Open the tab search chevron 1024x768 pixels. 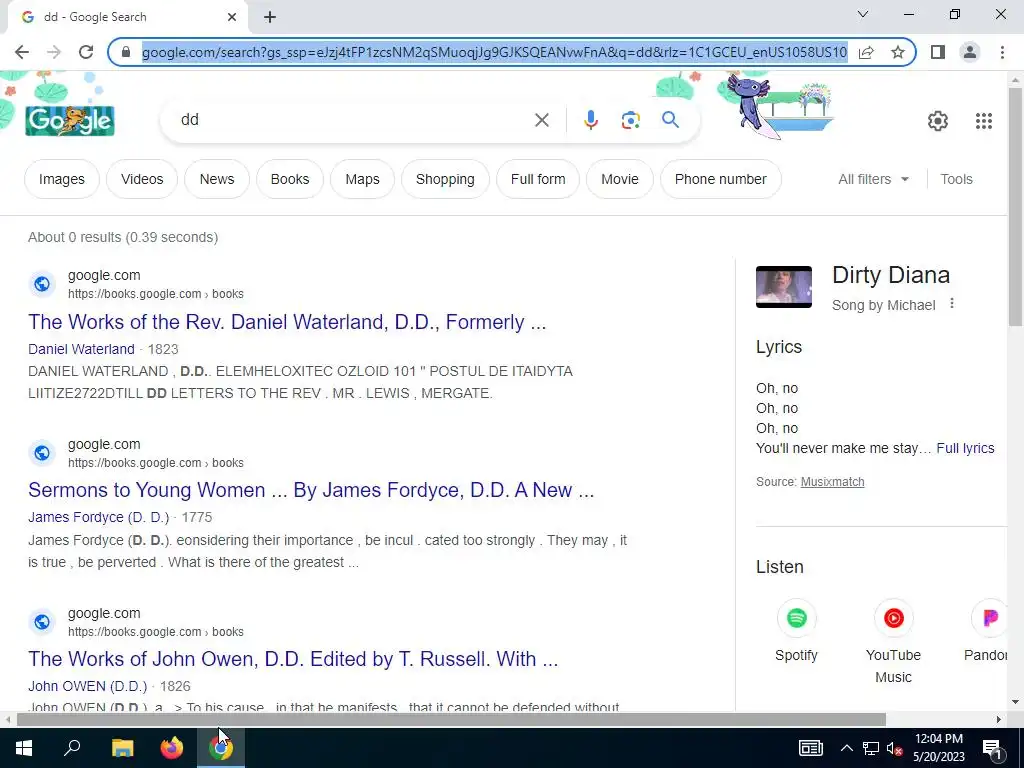click(863, 14)
